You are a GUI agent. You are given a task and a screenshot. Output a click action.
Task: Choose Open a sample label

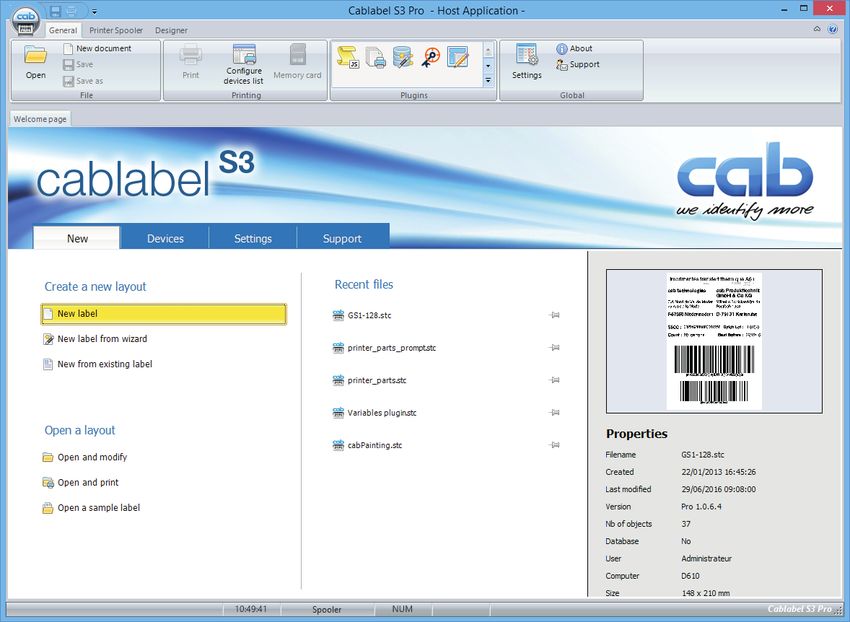coord(92,508)
